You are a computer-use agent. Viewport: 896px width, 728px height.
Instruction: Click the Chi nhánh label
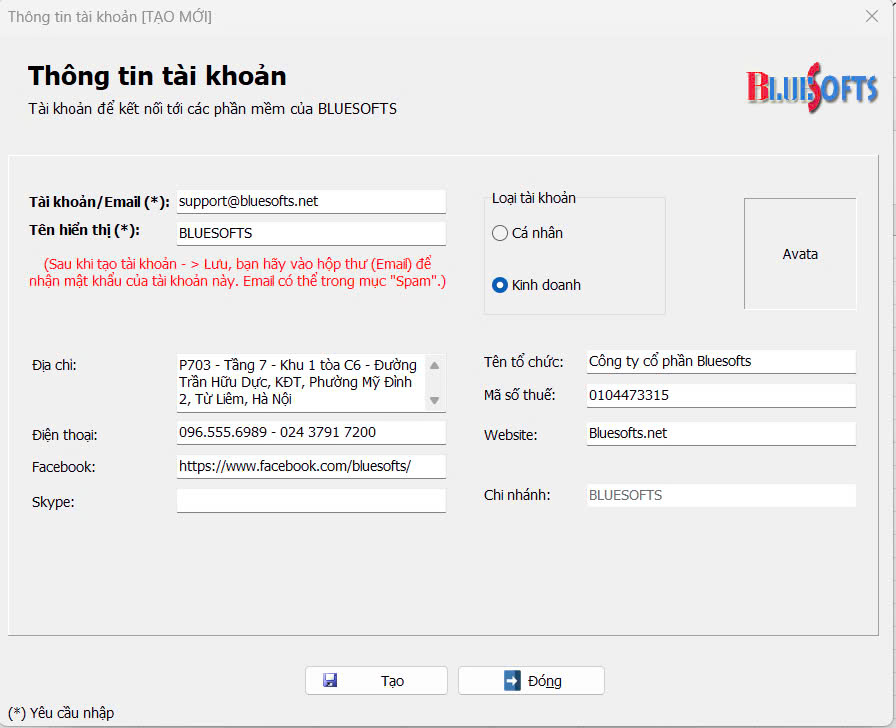(517, 495)
